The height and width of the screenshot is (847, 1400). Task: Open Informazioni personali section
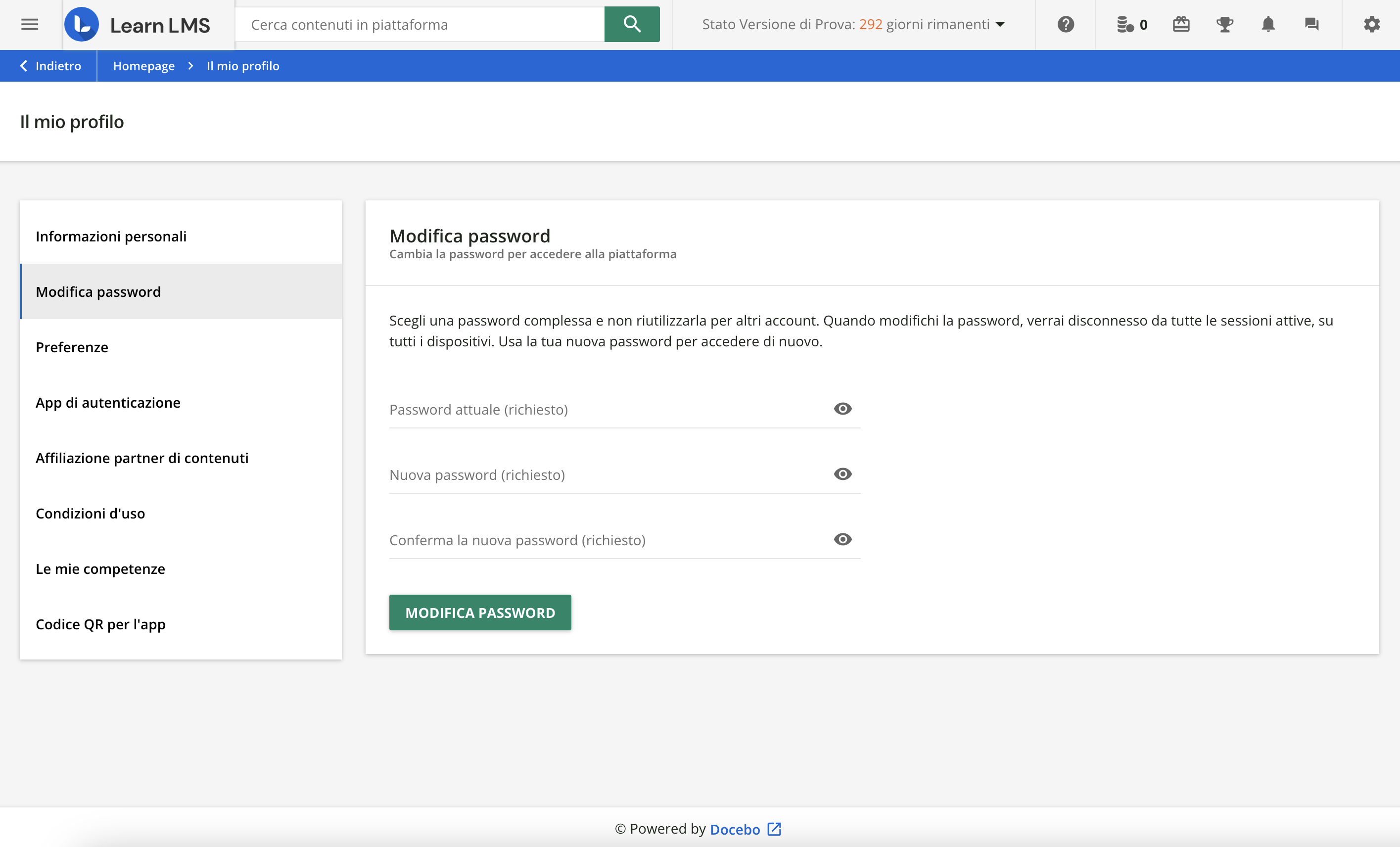[181, 236]
